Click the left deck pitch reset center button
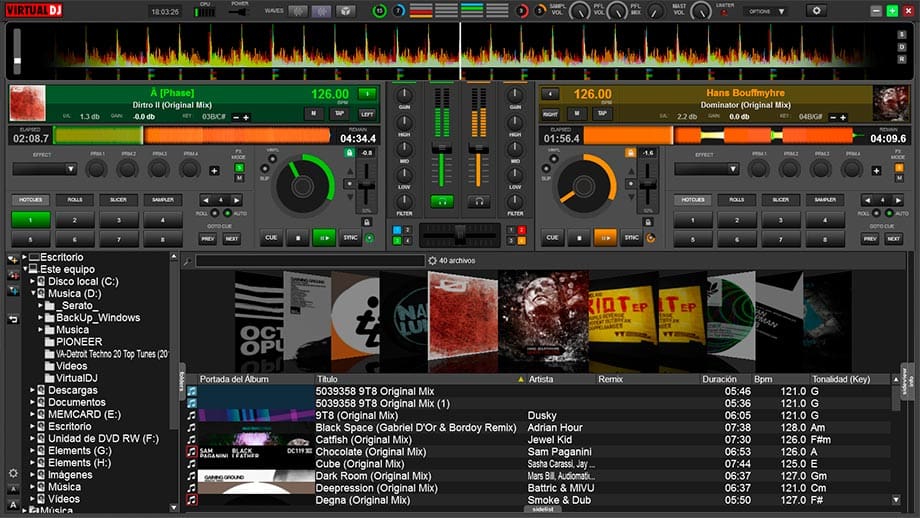Viewport: 920px width, 518px height. click(349, 183)
